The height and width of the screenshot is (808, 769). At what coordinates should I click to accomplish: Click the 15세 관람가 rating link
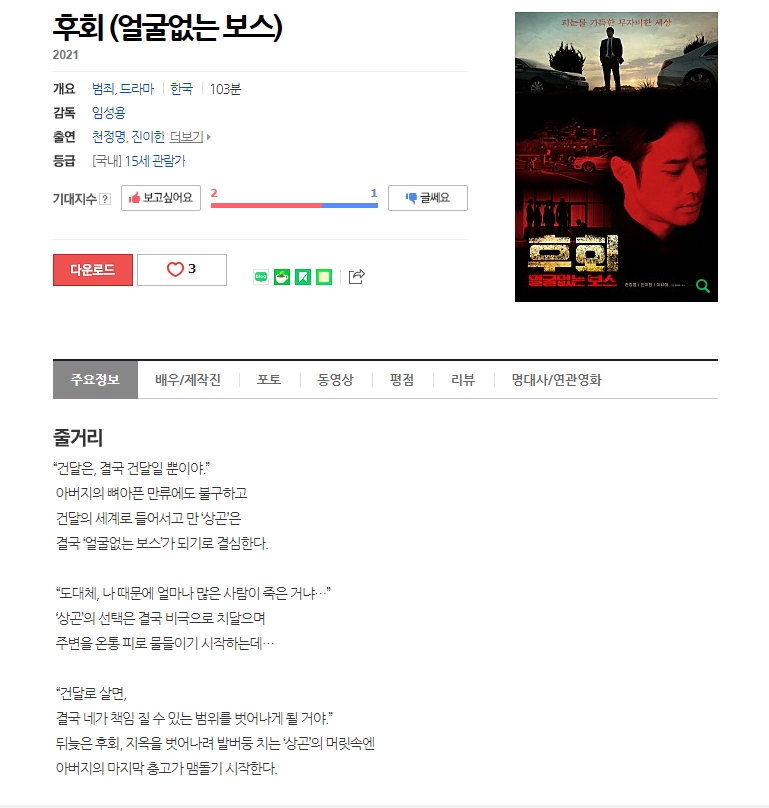(x=155, y=161)
